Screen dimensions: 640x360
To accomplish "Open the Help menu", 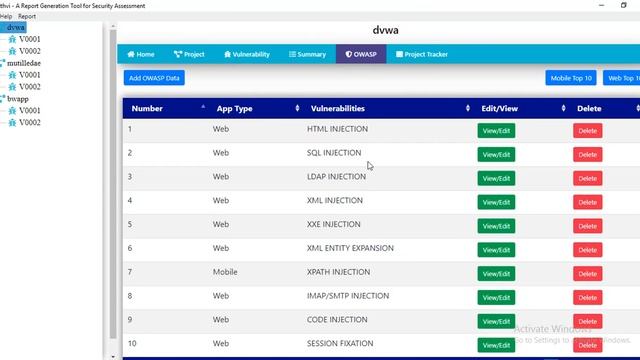I will (6, 16).
